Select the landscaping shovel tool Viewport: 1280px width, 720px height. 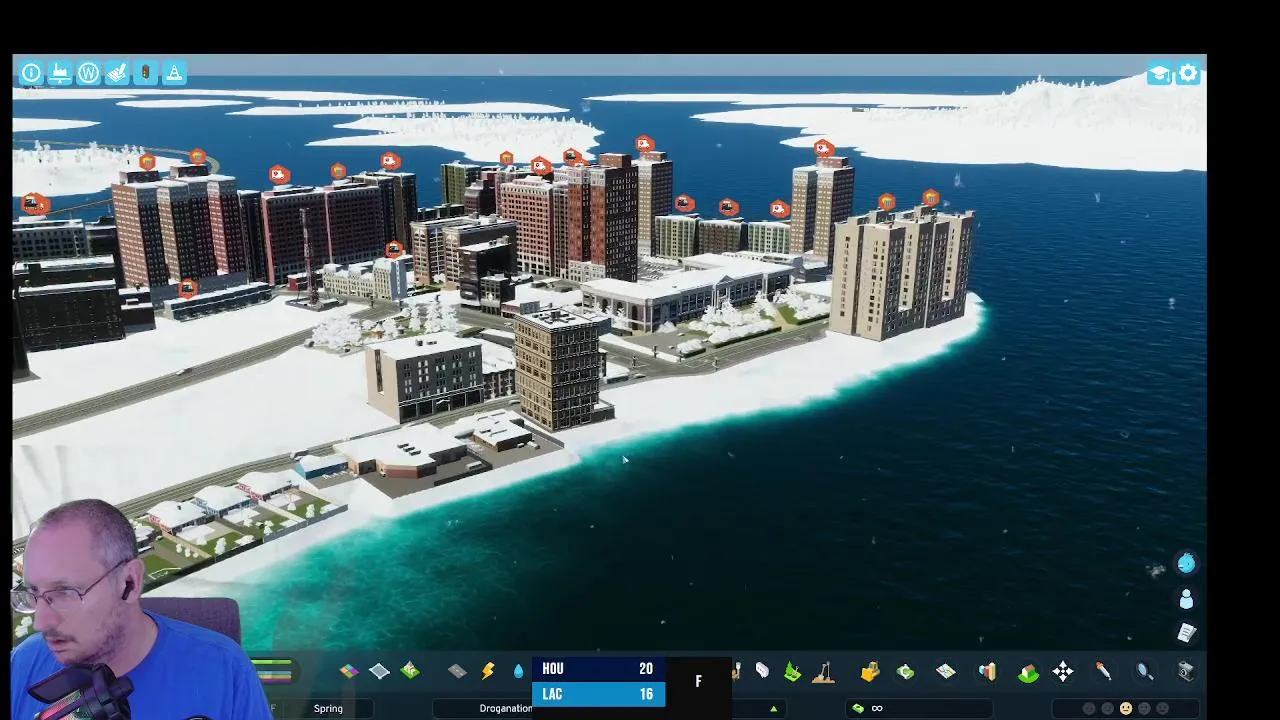(823, 672)
